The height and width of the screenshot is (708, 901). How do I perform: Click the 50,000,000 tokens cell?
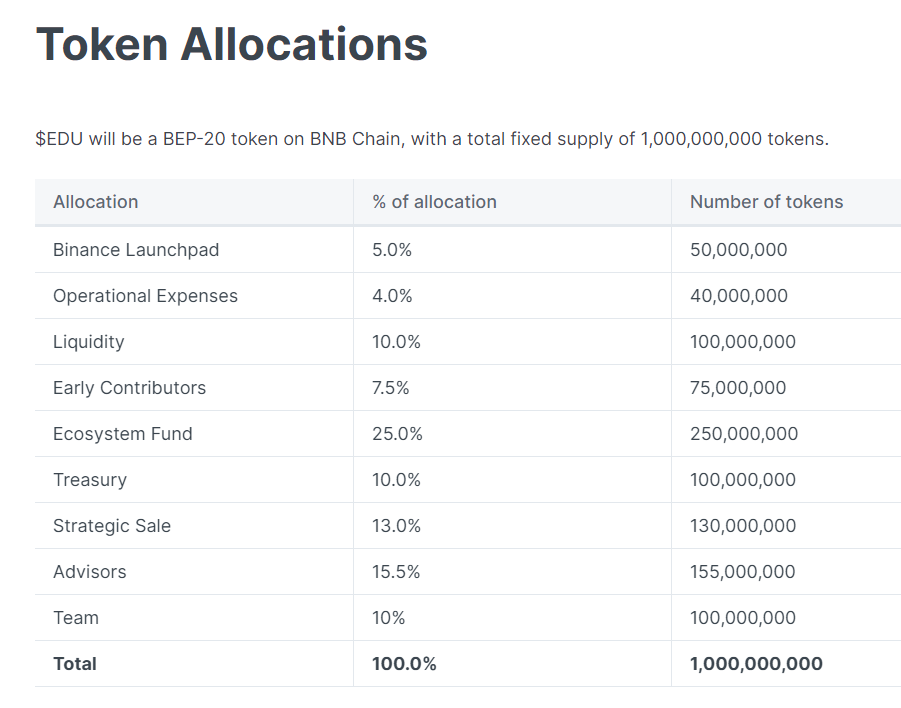[x=738, y=250]
